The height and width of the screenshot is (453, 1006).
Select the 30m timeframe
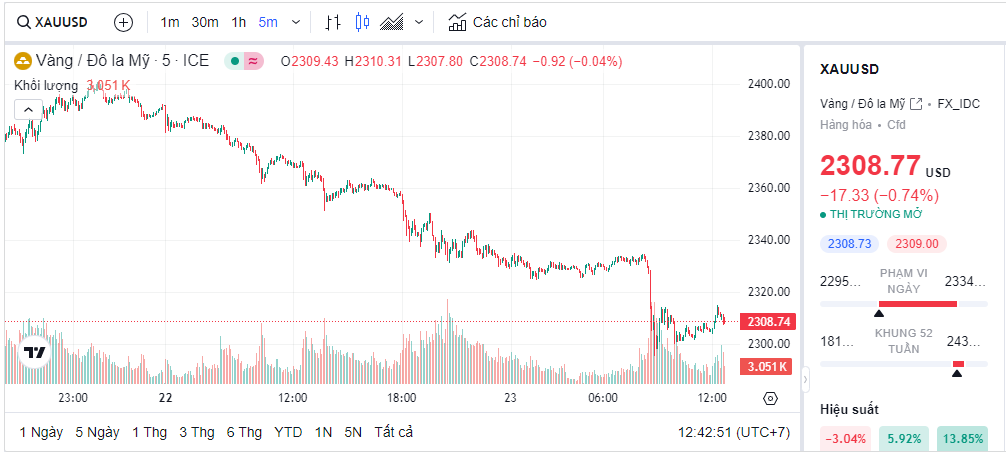205,22
